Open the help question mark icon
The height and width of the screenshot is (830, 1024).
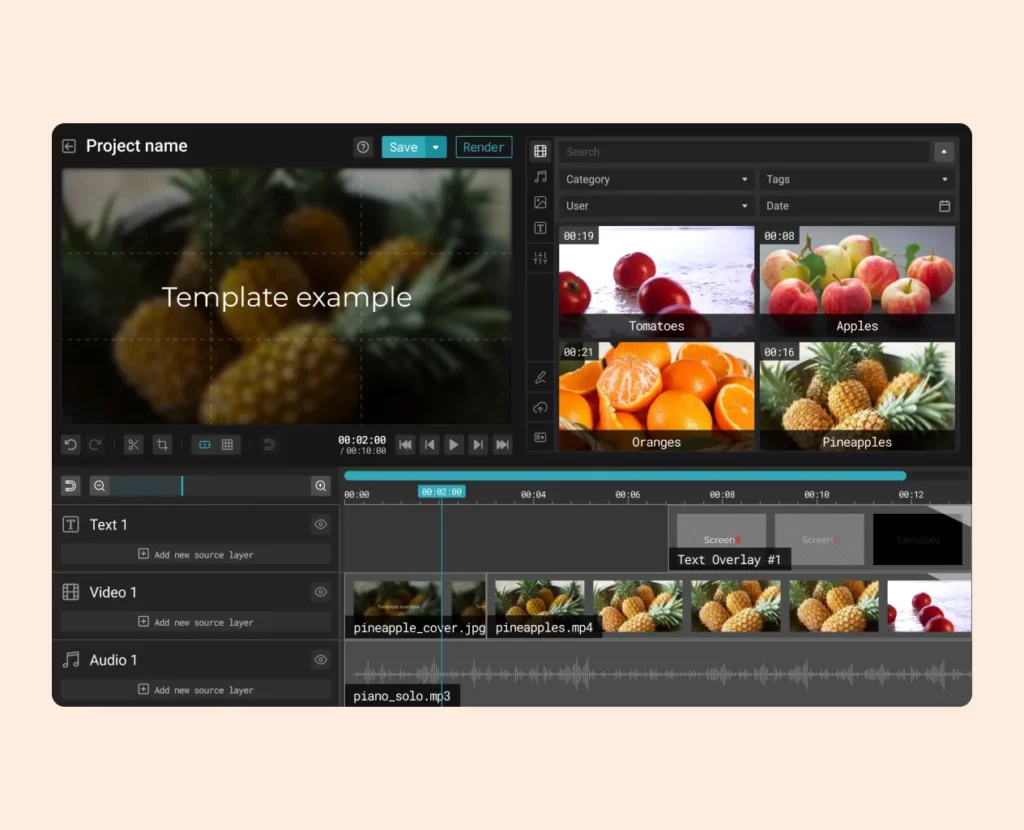(363, 147)
